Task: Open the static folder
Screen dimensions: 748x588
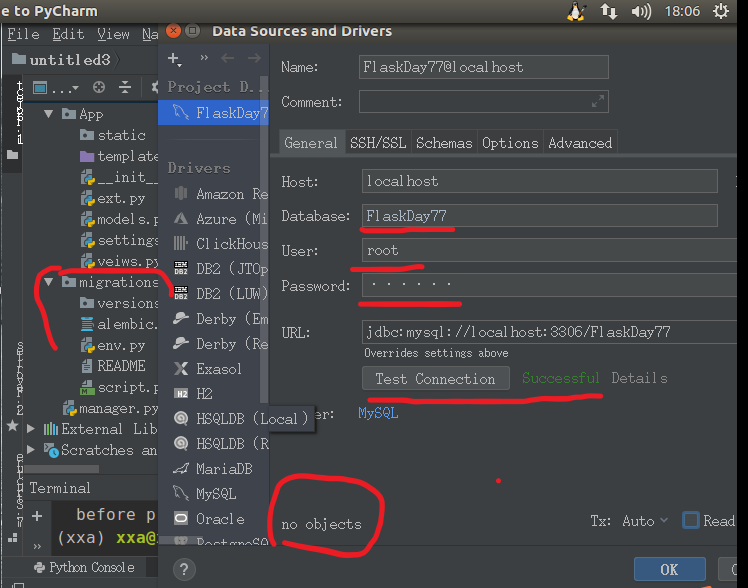Action: tap(113, 135)
